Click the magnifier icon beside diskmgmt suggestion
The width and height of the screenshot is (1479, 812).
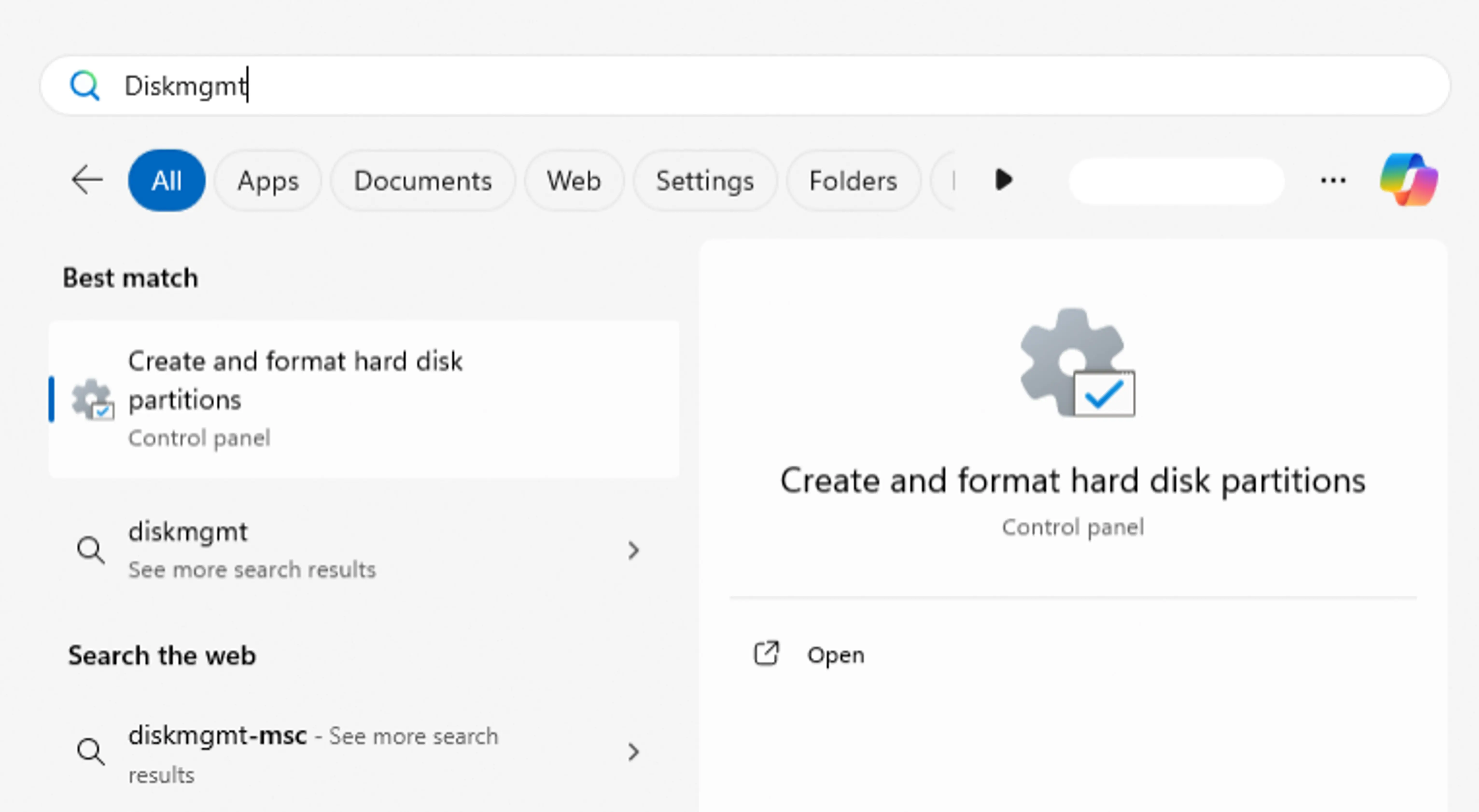tap(91, 550)
